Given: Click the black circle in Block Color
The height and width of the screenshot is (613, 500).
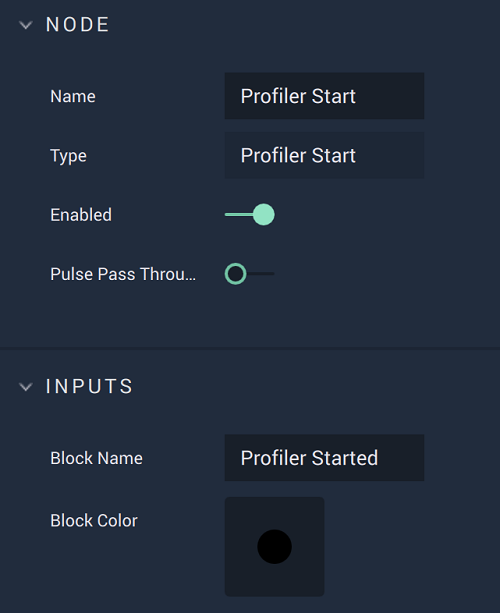Looking at the screenshot, I should point(274,547).
